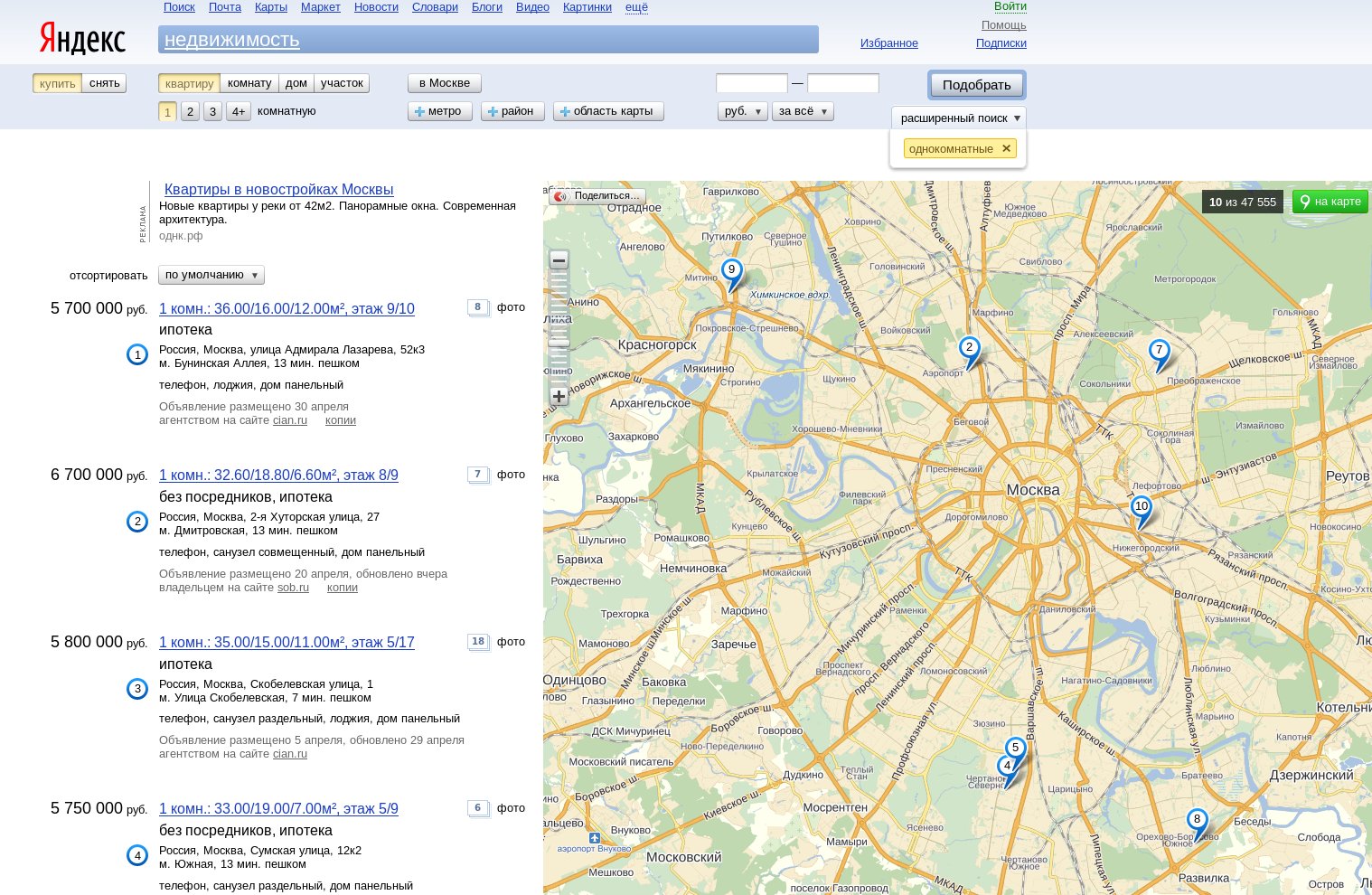Select квартиру property type
The width and height of the screenshot is (1372, 895).
189,83
